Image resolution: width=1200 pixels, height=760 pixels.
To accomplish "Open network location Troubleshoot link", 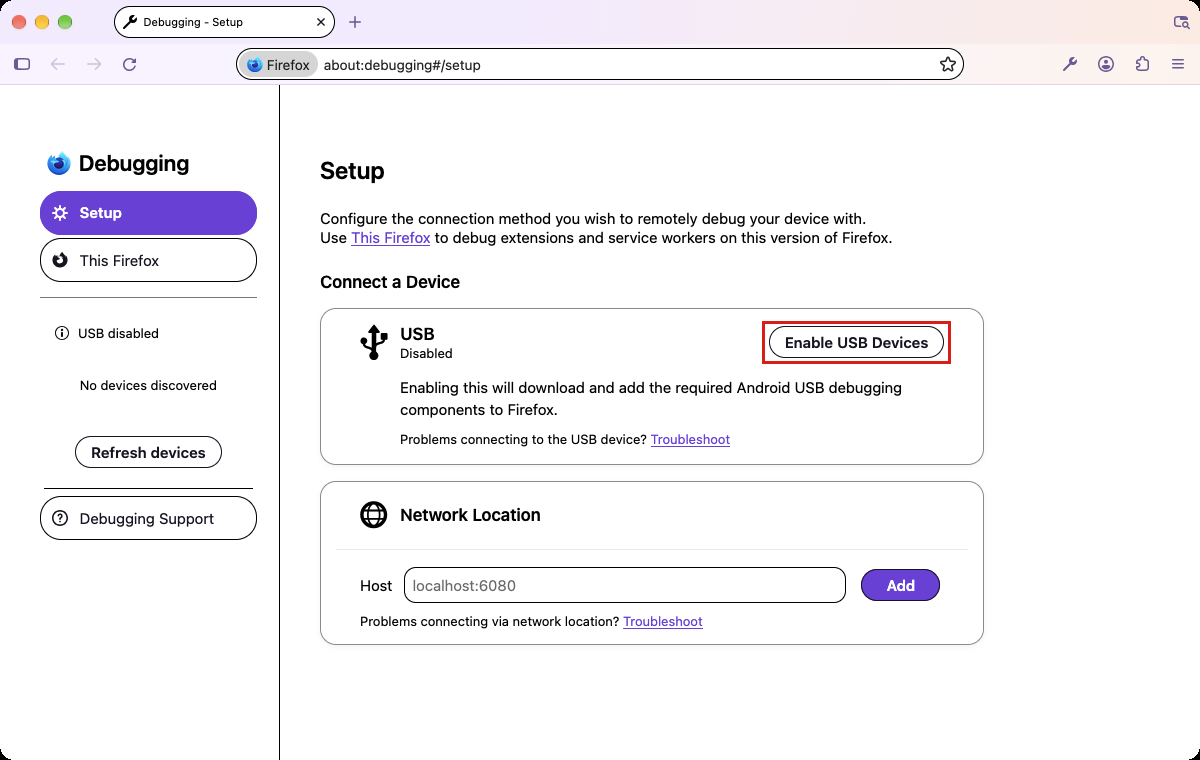I will click(x=663, y=621).
